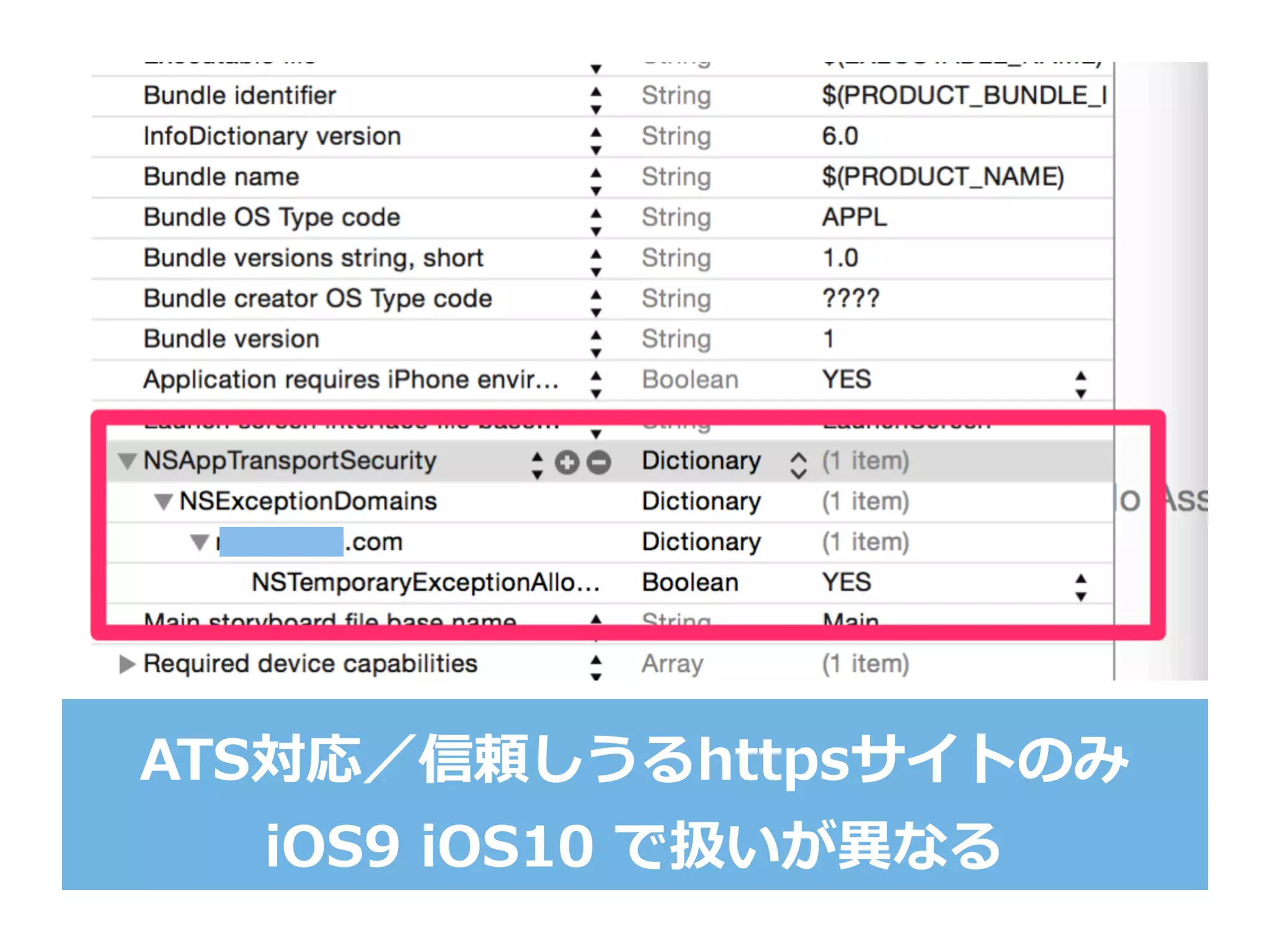
Task: Click Dictionary type of the .com domain row
Action: pyautogui.click(x=701, y=542)
